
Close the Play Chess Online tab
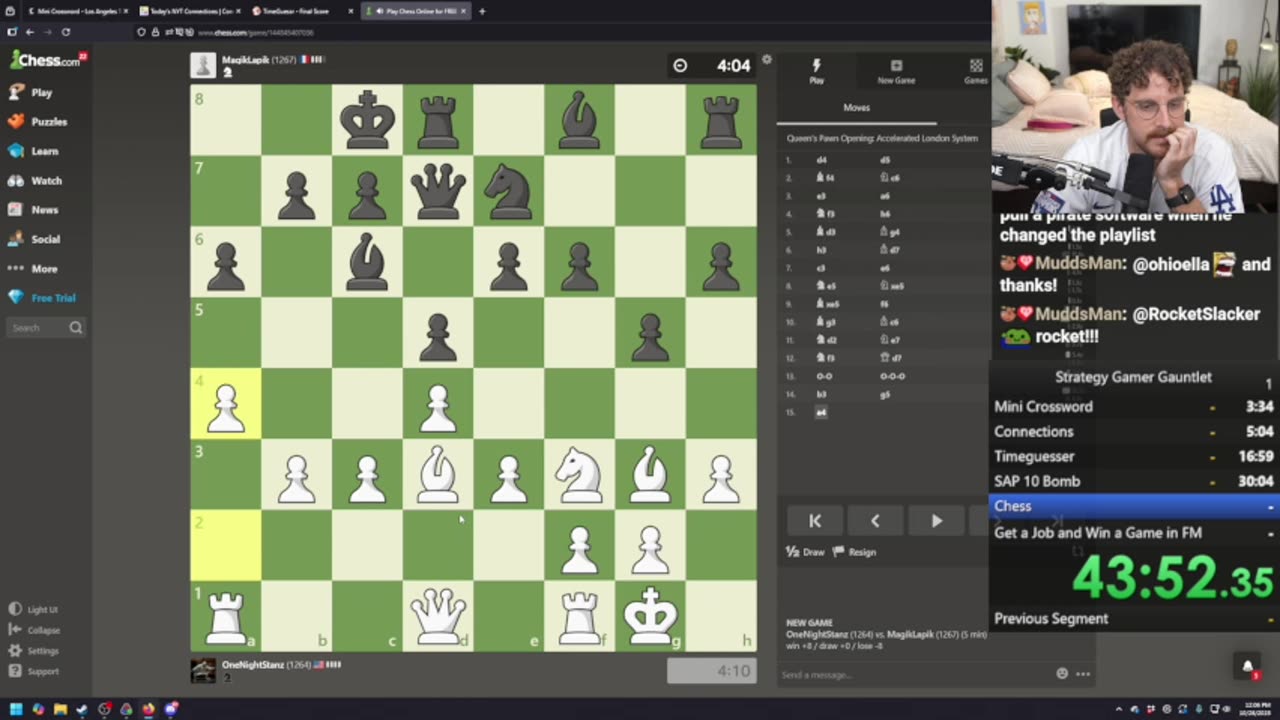(x=465, y=11)
